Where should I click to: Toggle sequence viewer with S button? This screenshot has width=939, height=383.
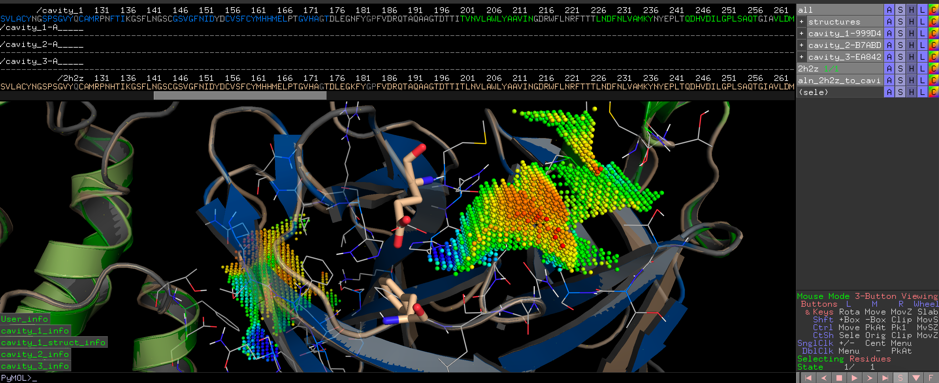[x=902, y=378]
